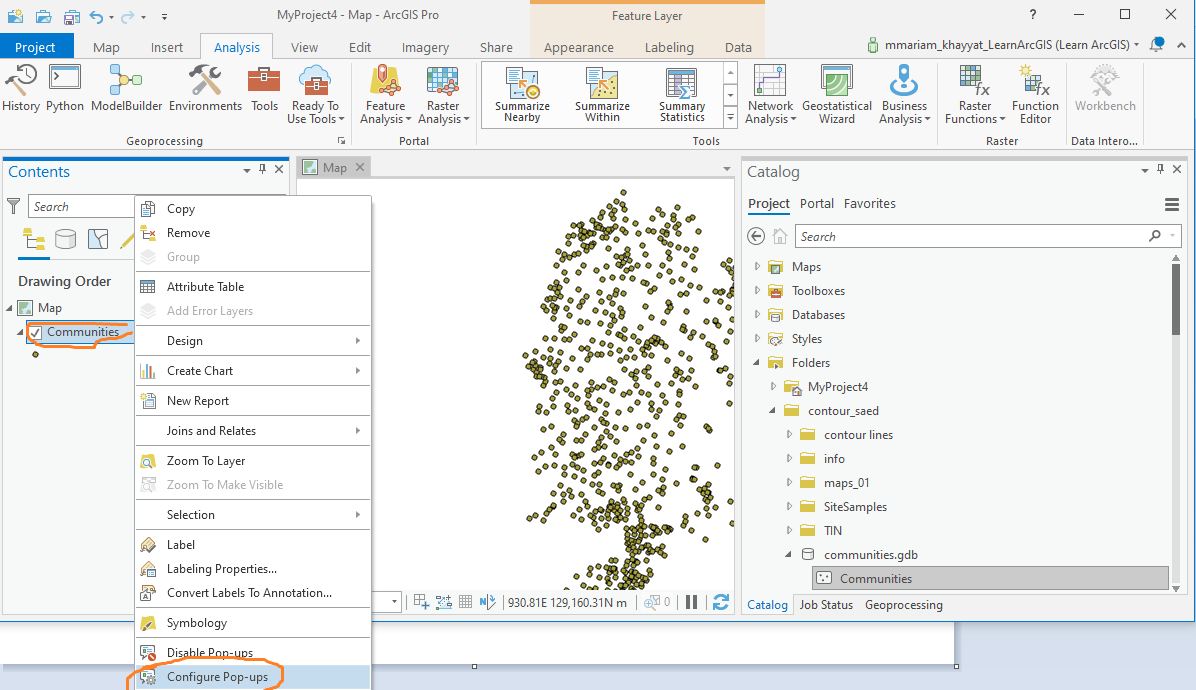
Task: Pause map drawing
Action: click(692, 602)
